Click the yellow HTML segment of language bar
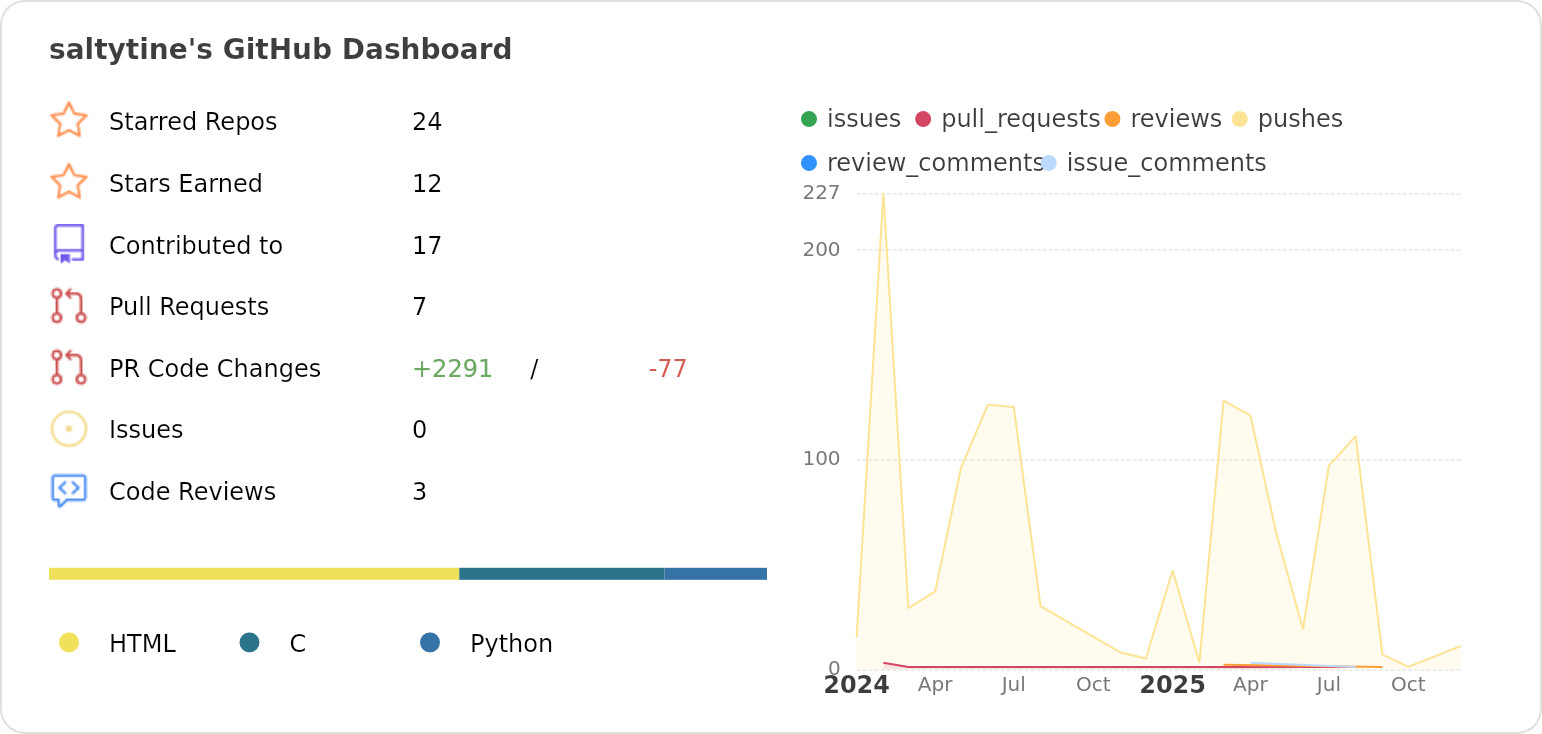1542x734 pixels. [253, 574]
